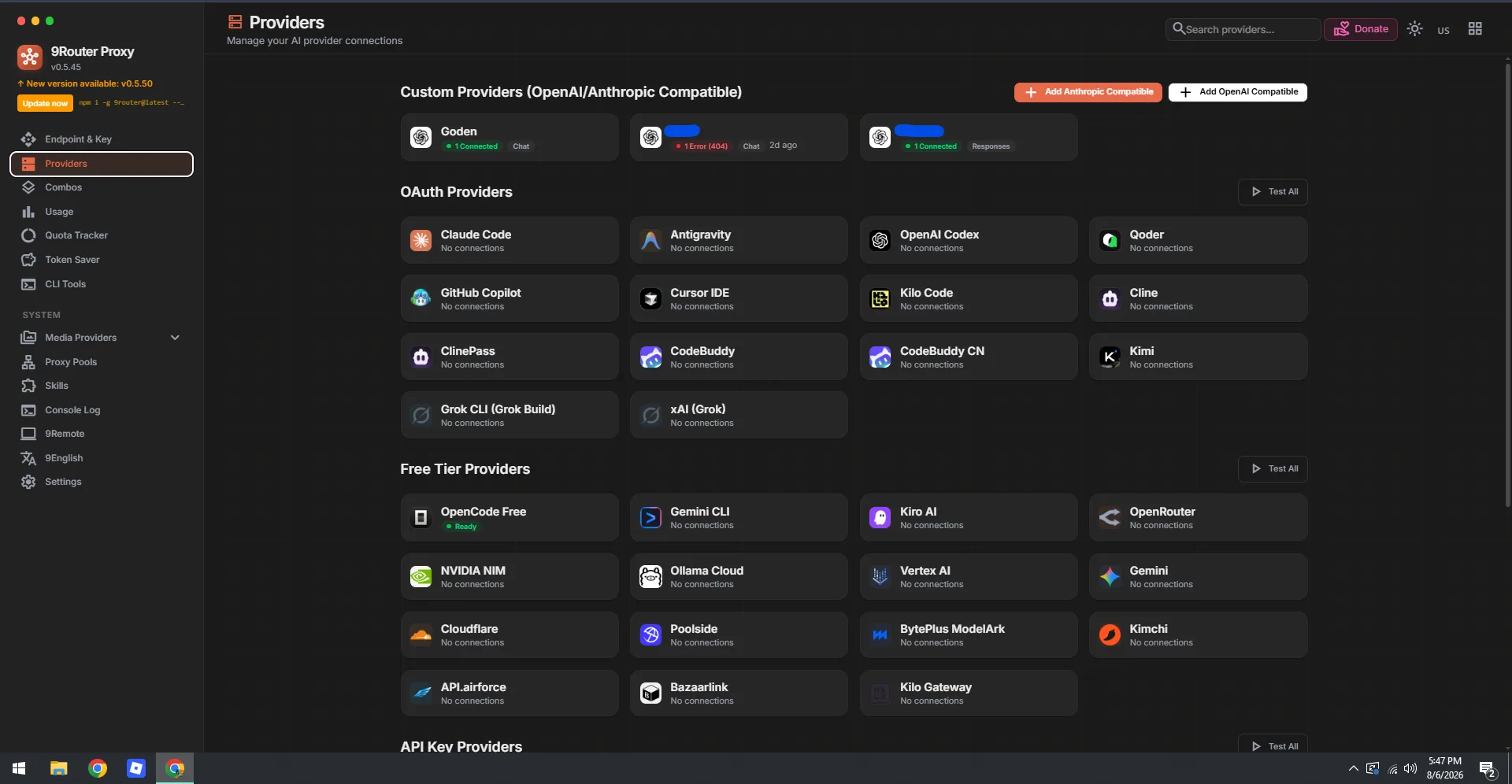This screenshot has width=1512, height=784.
Task: Click the Qoder provider icon
Action: tap(1110, 240)
